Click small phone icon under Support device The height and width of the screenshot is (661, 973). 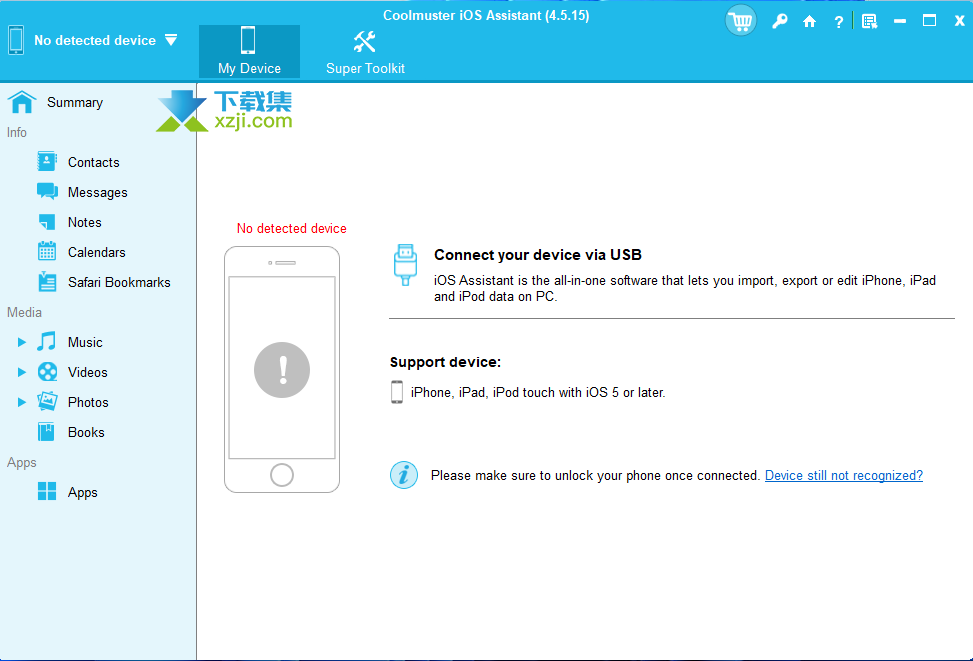[x=397, y=392]
